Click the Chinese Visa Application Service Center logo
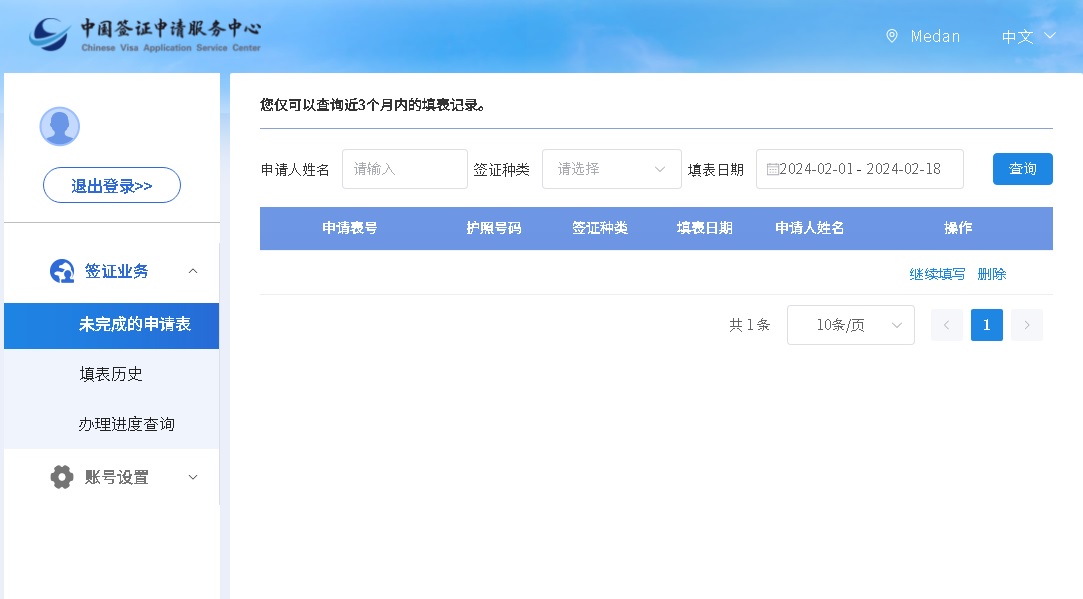The height and width of the screenshot is (599, 1083). click(145, 35)
